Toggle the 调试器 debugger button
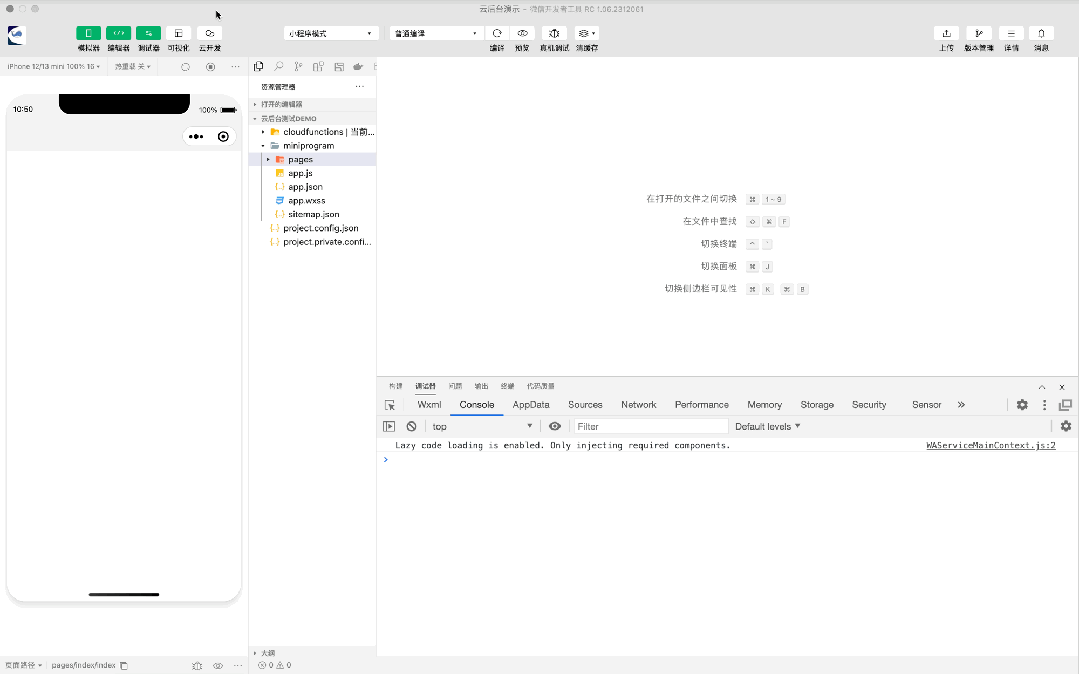Screen dimensions: 1079x674 pos(149,33)
